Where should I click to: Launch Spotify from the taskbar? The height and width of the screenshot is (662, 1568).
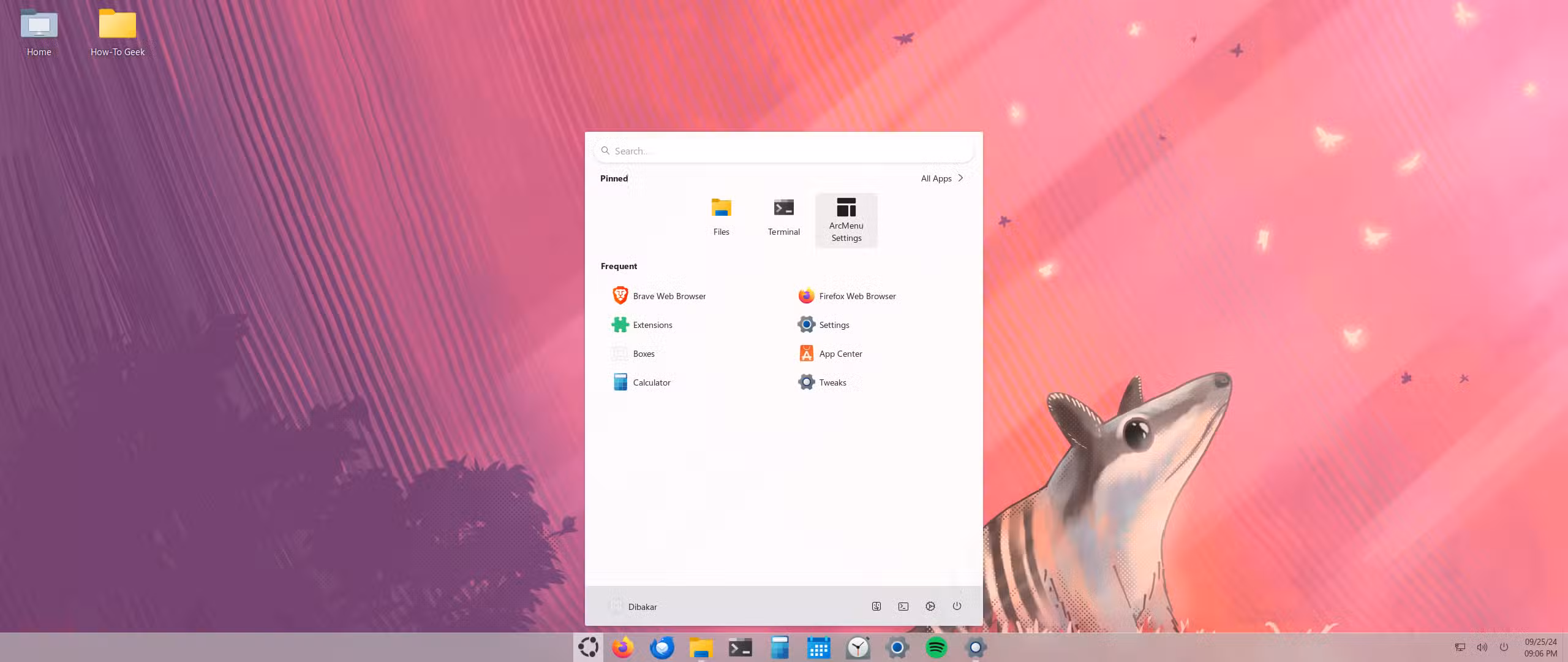(x=937, y=647)
